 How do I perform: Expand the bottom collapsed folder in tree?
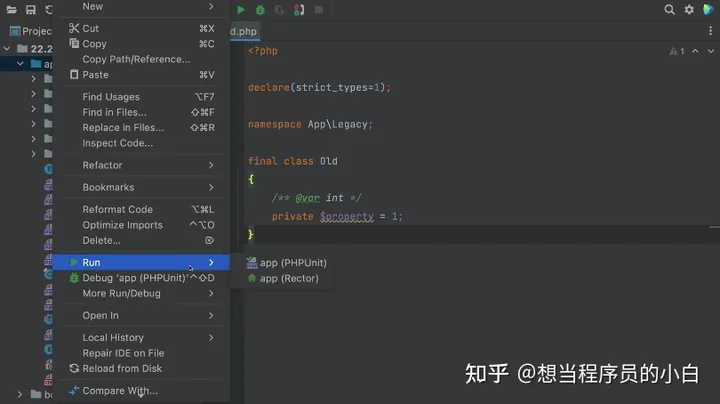pos(20,394)
